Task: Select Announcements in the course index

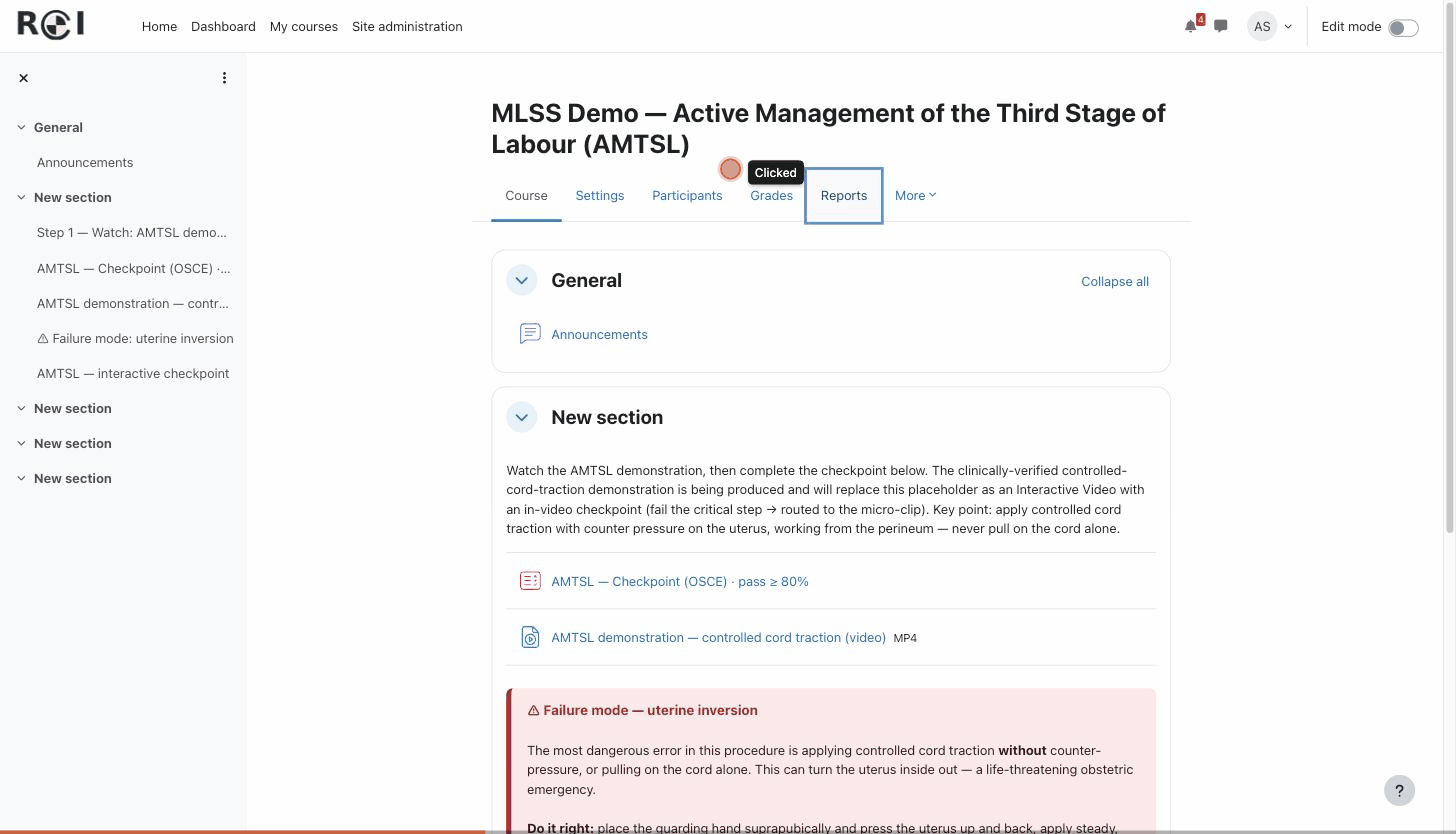Action: [x=85, y=162]
